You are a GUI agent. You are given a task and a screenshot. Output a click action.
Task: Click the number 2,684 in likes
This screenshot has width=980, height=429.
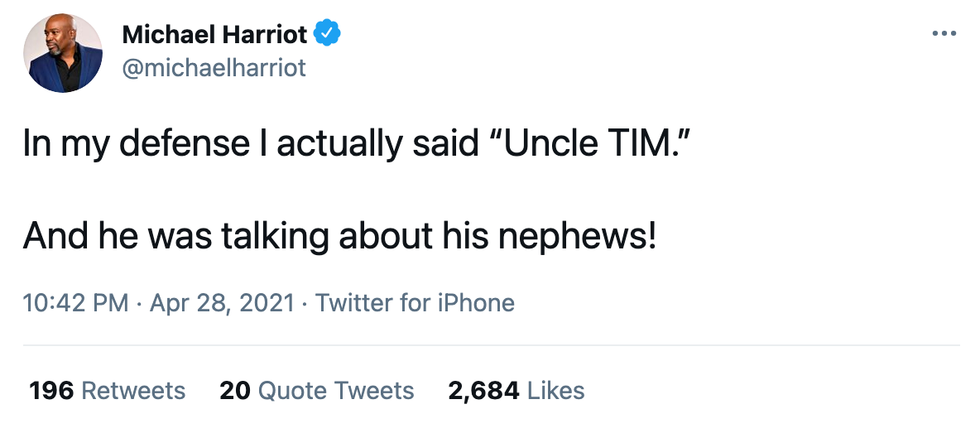click(x=482, y=390)
